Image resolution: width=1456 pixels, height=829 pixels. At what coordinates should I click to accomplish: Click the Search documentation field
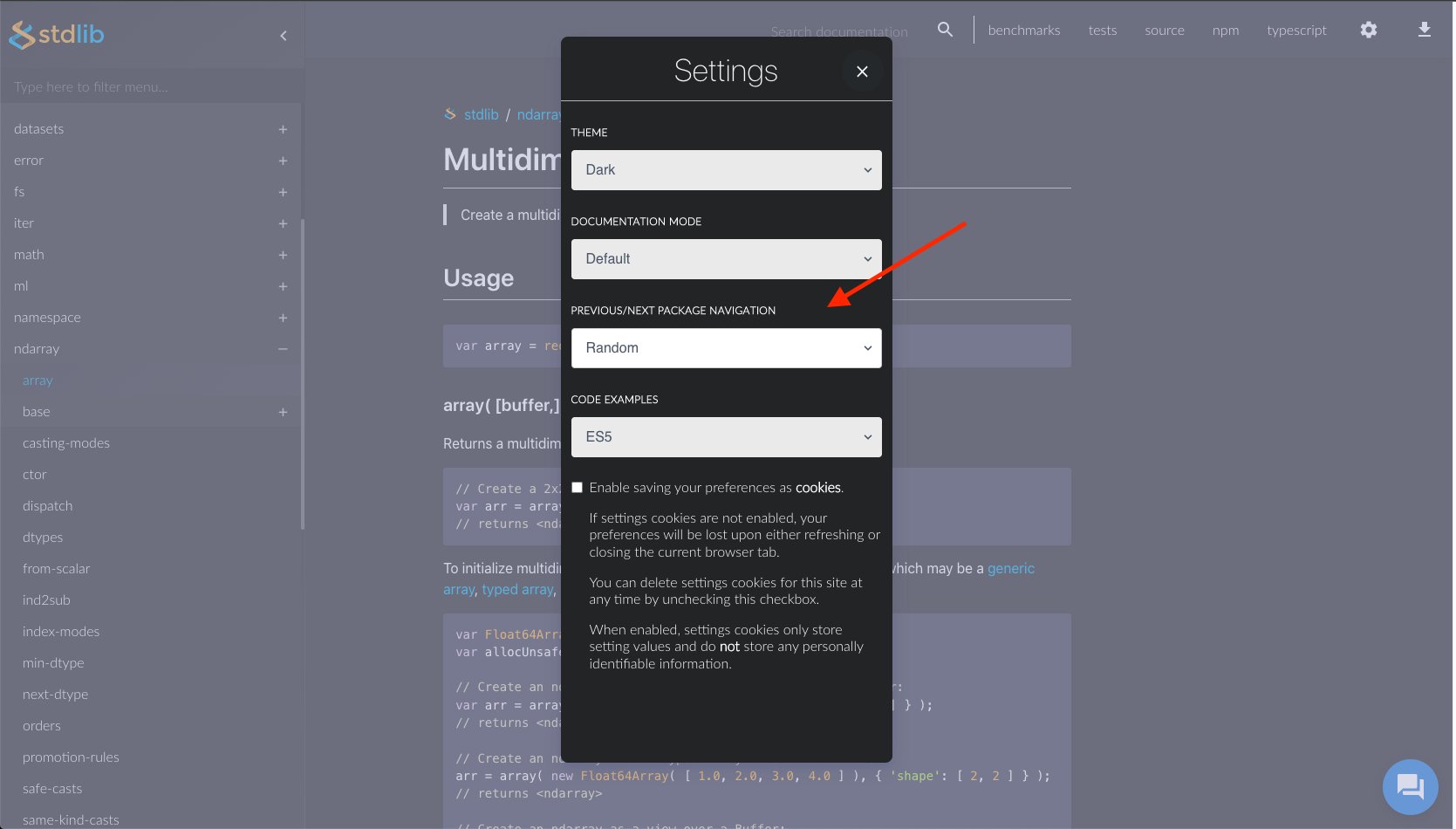click(x=839, y=31)
